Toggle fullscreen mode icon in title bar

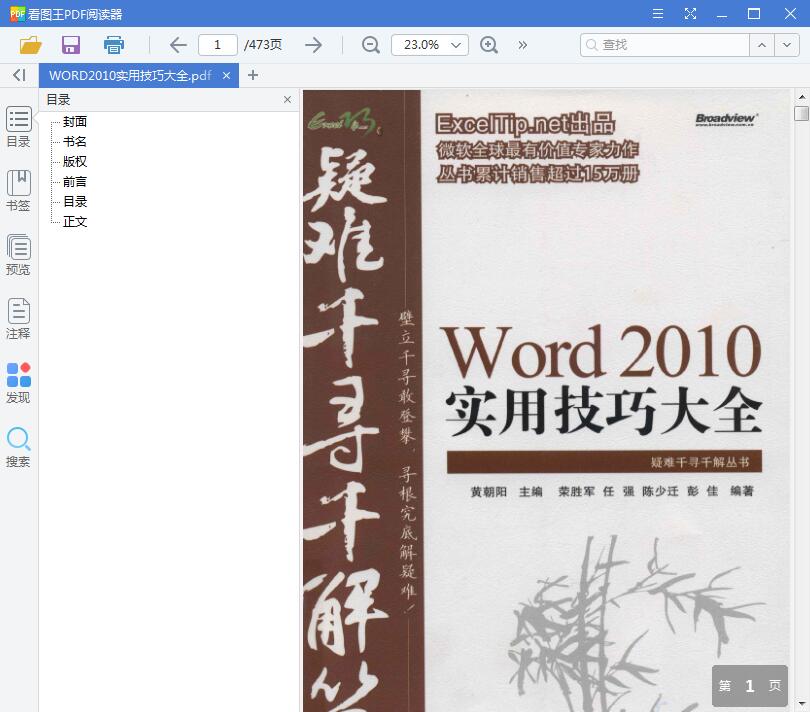(690, 13)
